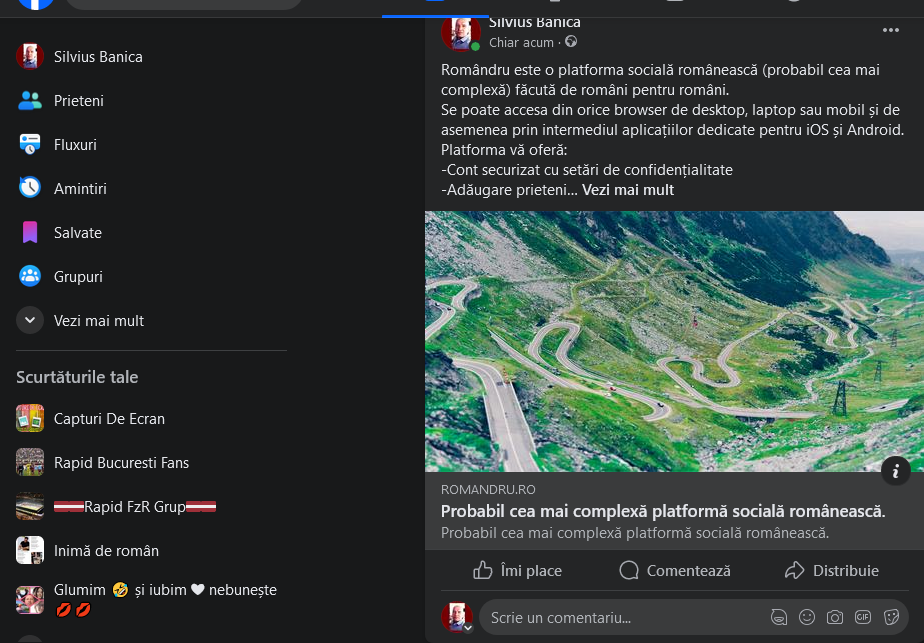Show link info via the i icon
Screen dimensions: 924x643
(896, 470)
